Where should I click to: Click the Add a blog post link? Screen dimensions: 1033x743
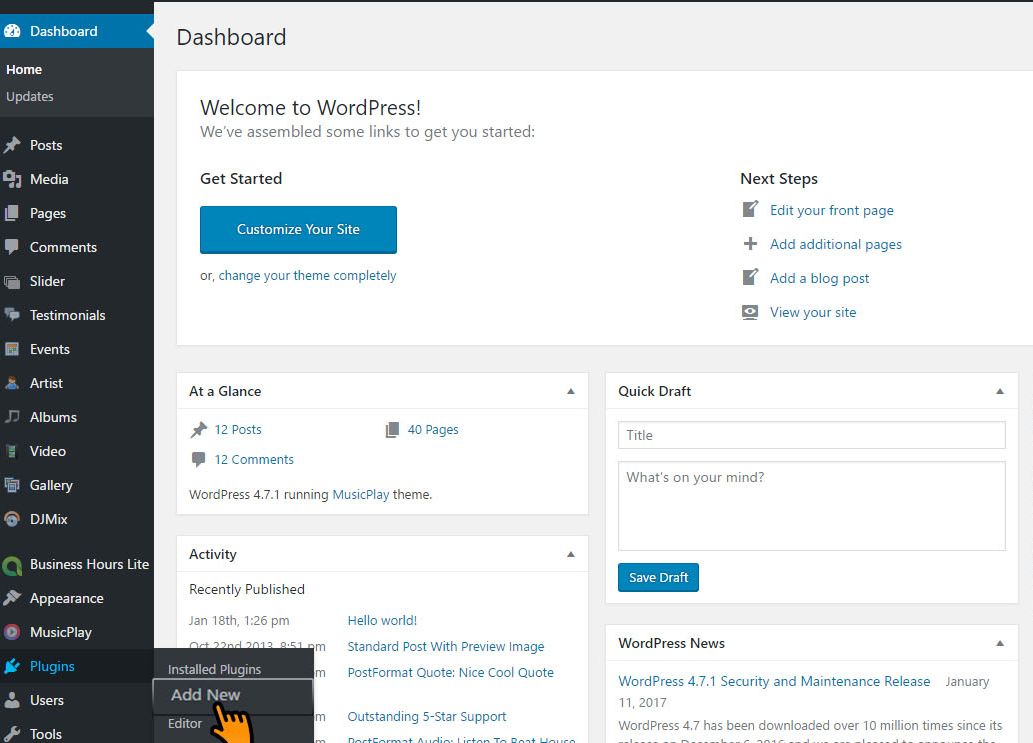click(820, 279)
